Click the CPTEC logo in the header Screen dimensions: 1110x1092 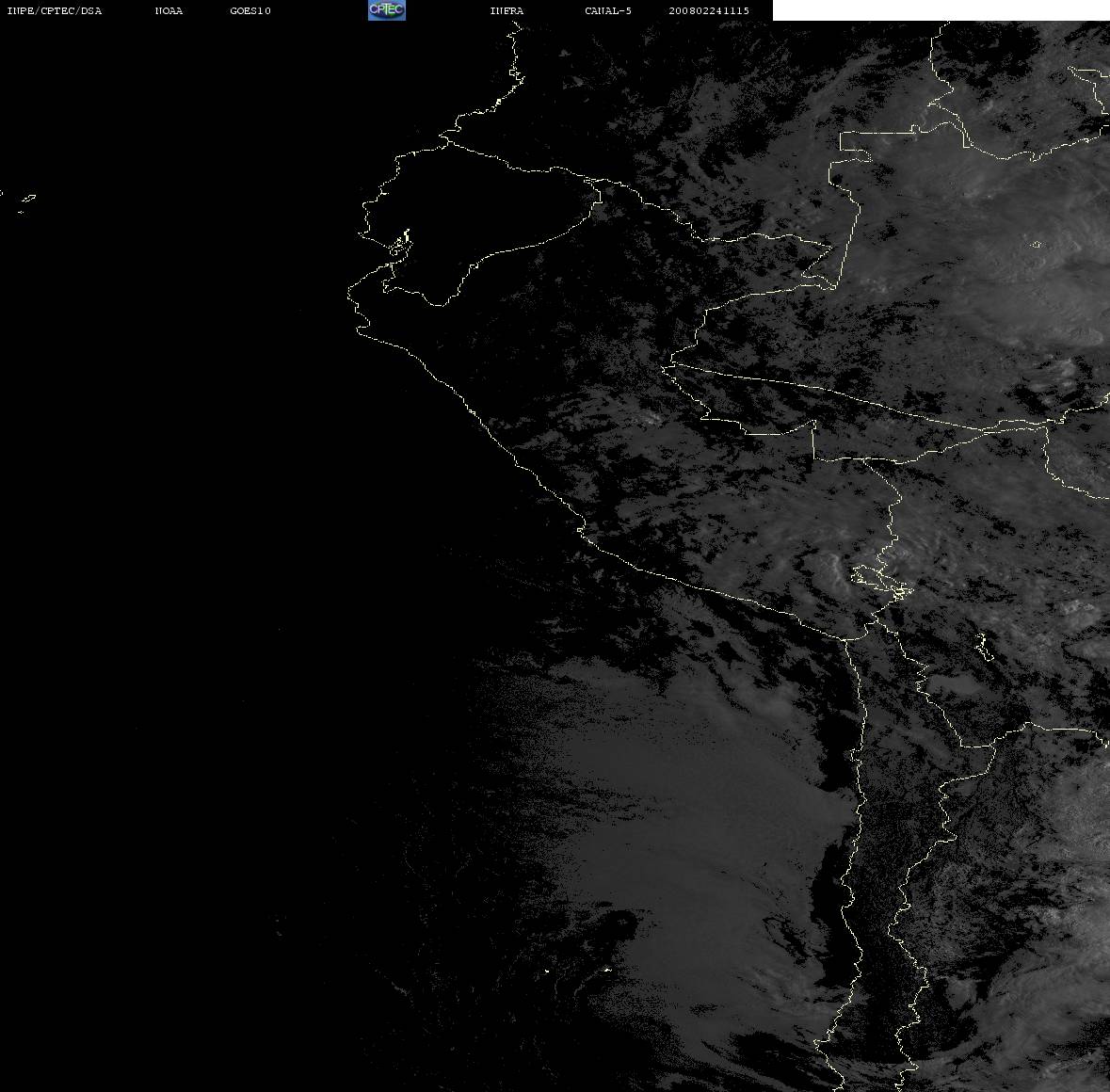tap(387, 10)
